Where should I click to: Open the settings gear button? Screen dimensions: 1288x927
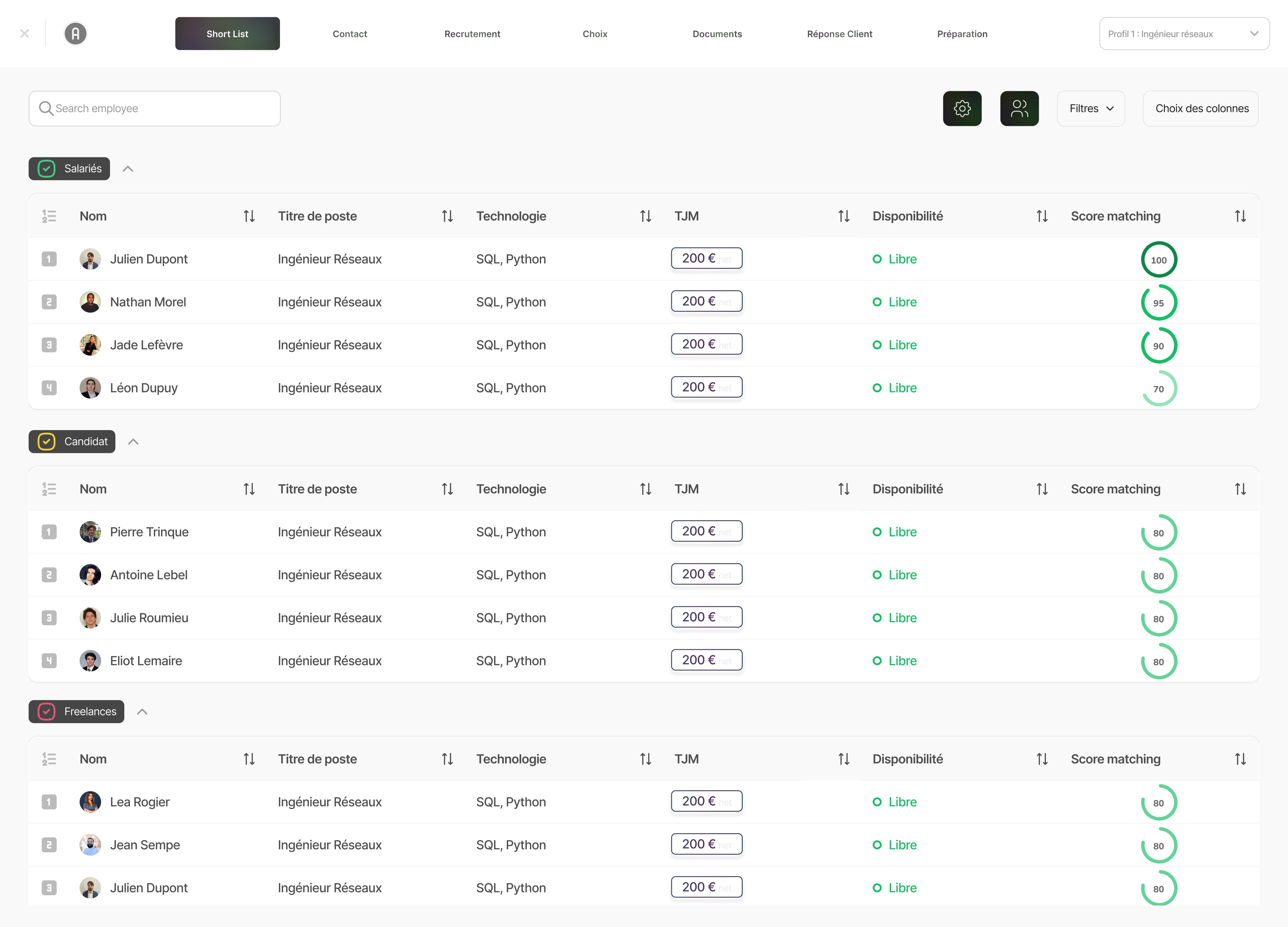(962, 108)
